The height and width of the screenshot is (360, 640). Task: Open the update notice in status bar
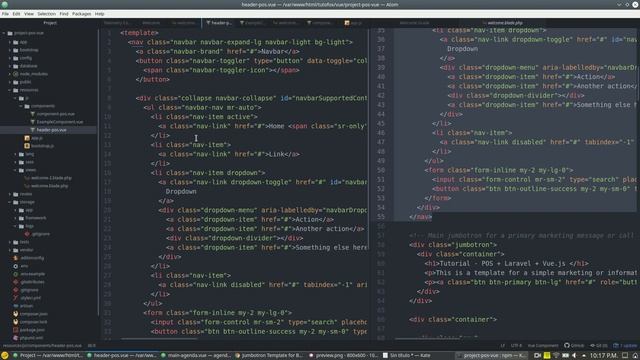(x=625, y=346)
